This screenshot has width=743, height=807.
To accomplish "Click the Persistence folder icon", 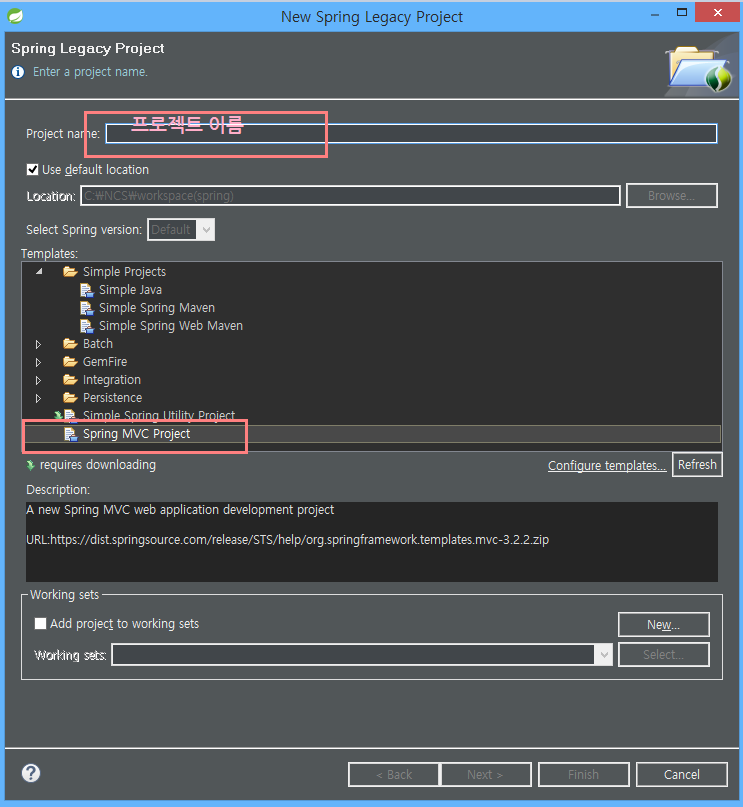I will click(70, 398).
